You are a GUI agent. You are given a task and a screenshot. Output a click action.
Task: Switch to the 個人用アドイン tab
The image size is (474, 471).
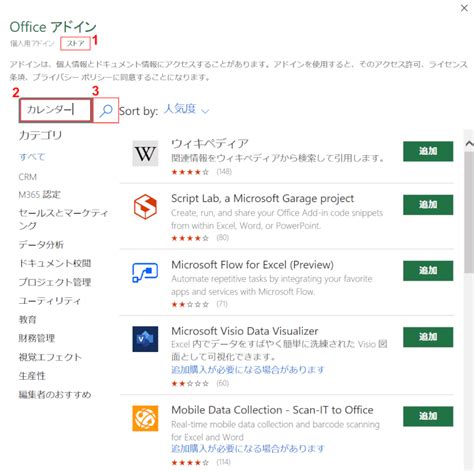(x=32, y=43)
